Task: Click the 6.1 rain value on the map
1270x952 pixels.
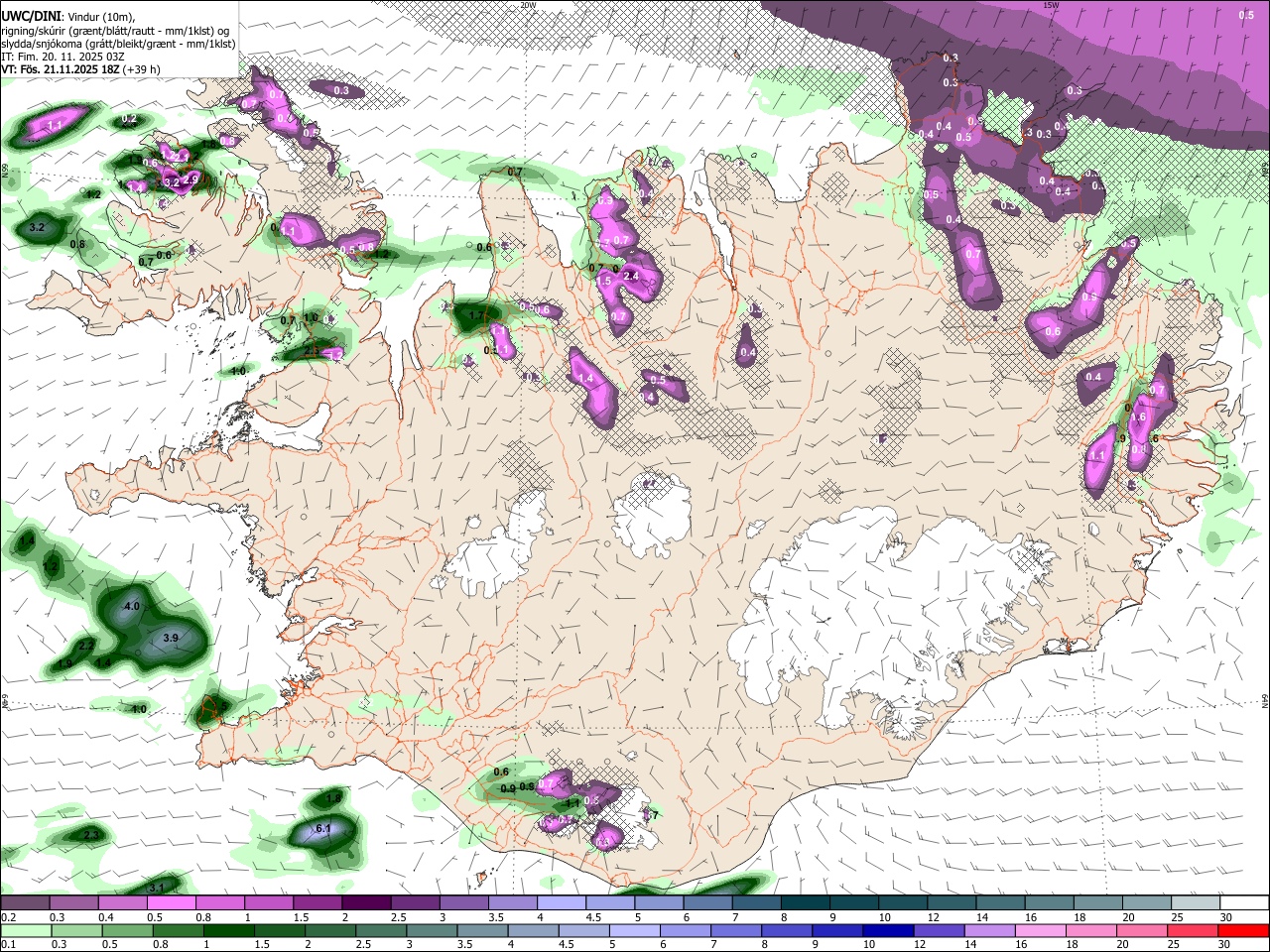Action: tap(322, 828)
